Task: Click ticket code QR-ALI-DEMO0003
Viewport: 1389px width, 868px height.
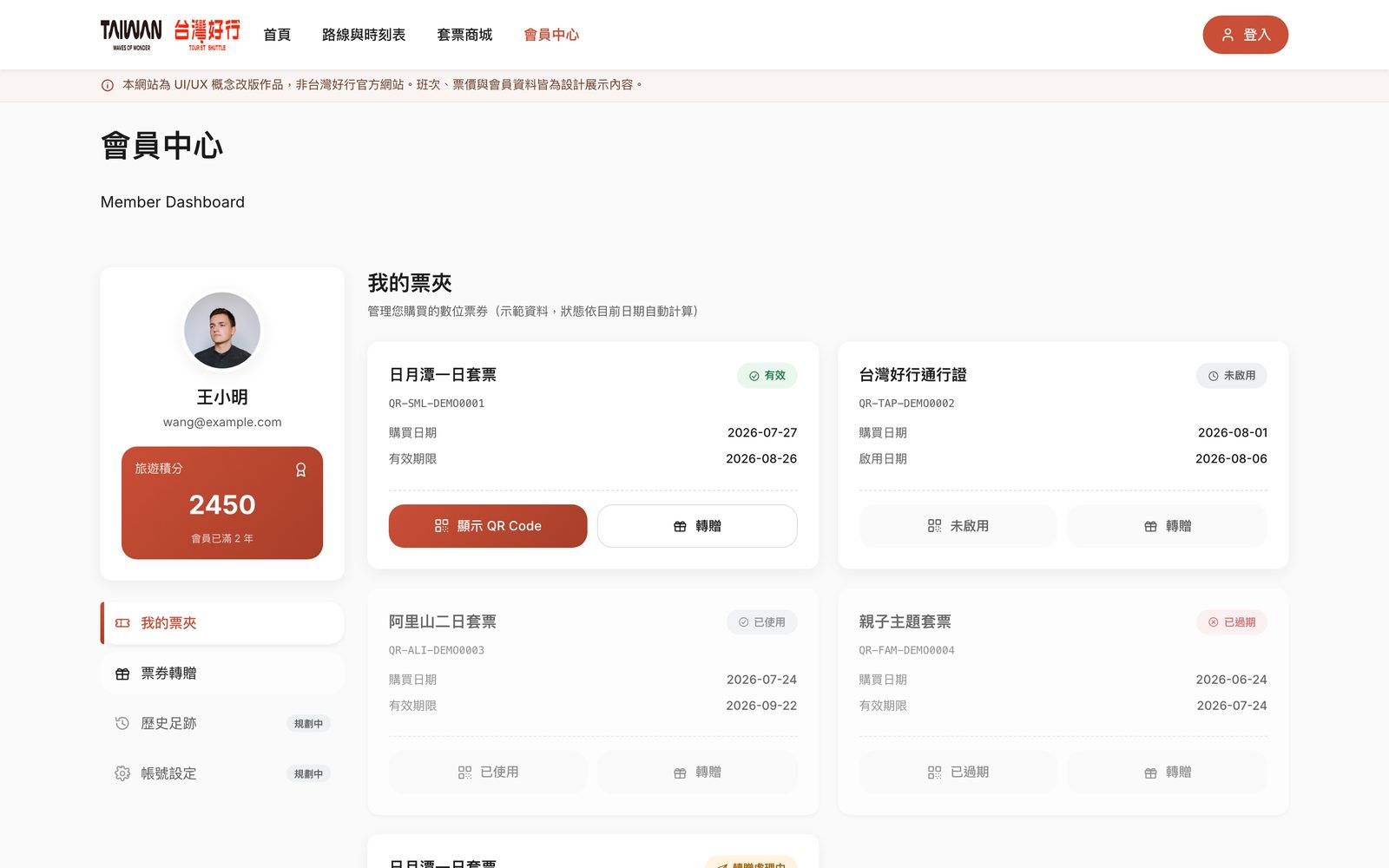Action: (x=437, y=650)
